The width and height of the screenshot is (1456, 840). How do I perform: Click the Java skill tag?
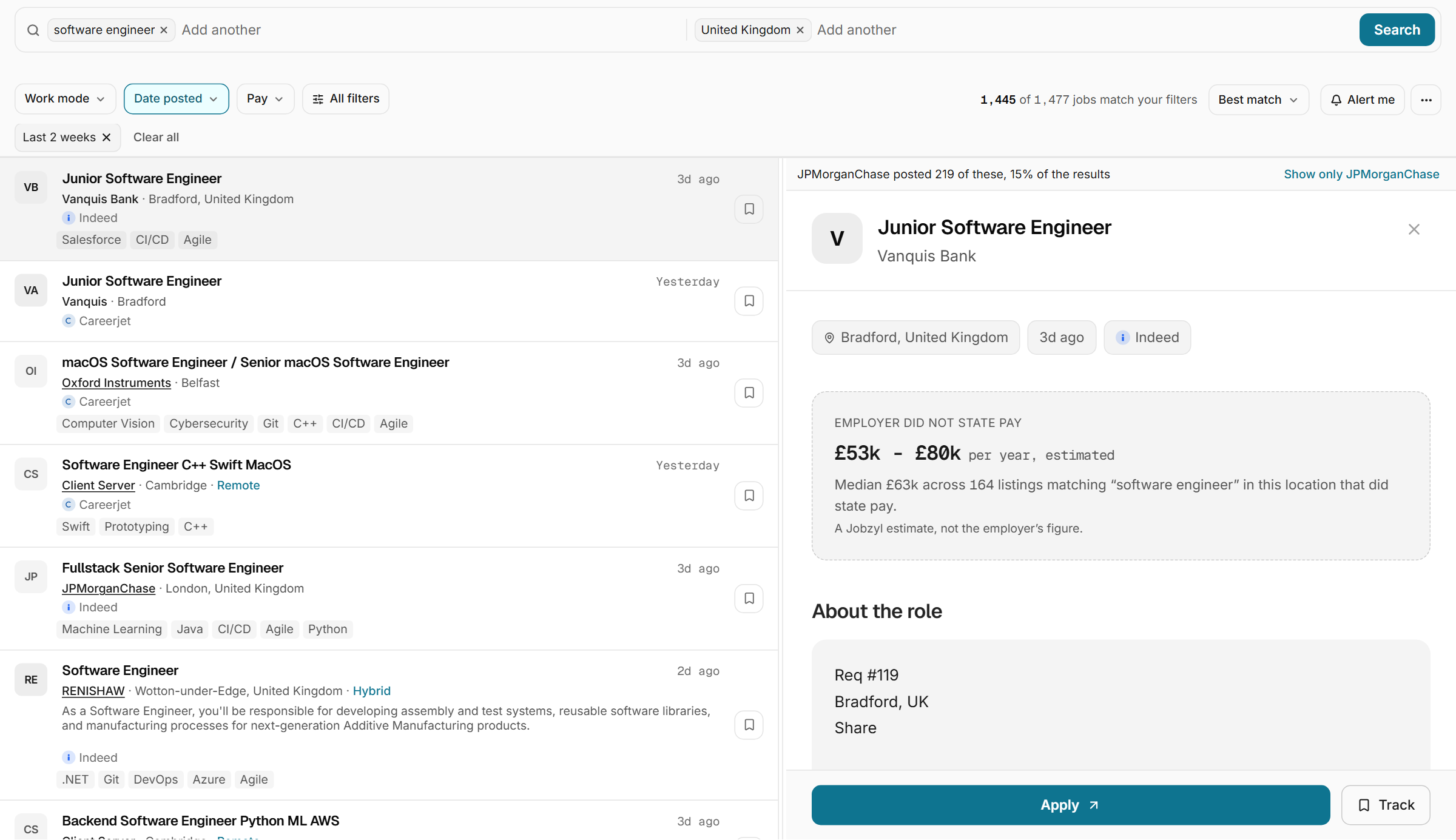(190, 629)
